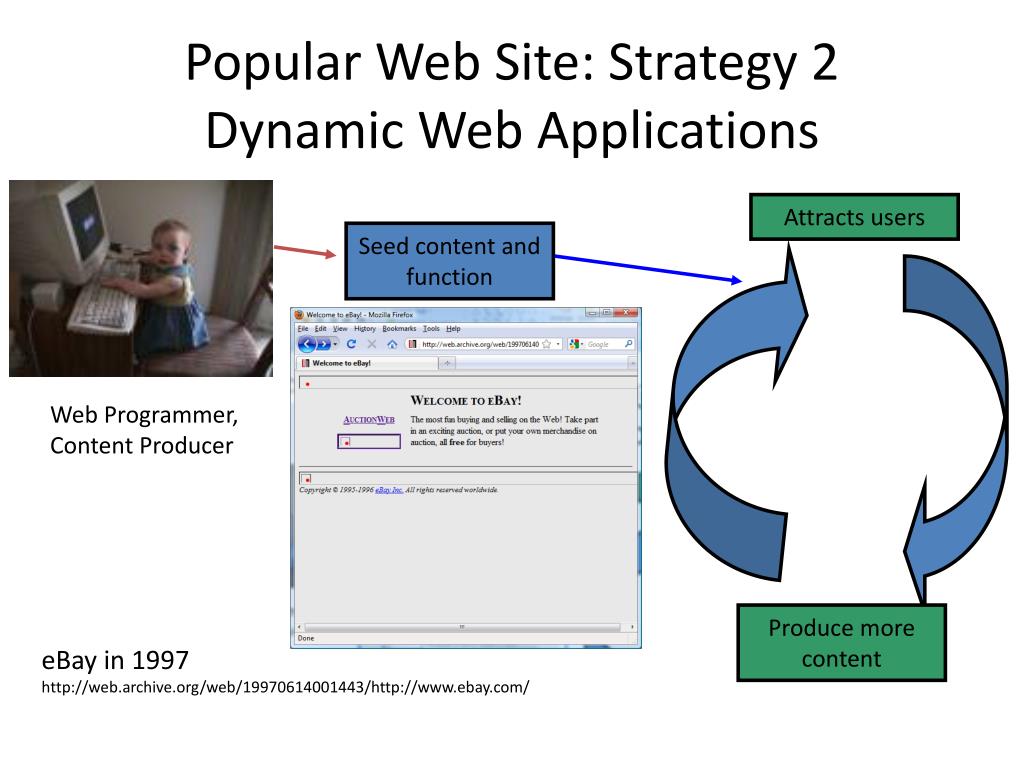
Task: Click 'The most fun buying and selling' paragraph
Action: [504, 431]
